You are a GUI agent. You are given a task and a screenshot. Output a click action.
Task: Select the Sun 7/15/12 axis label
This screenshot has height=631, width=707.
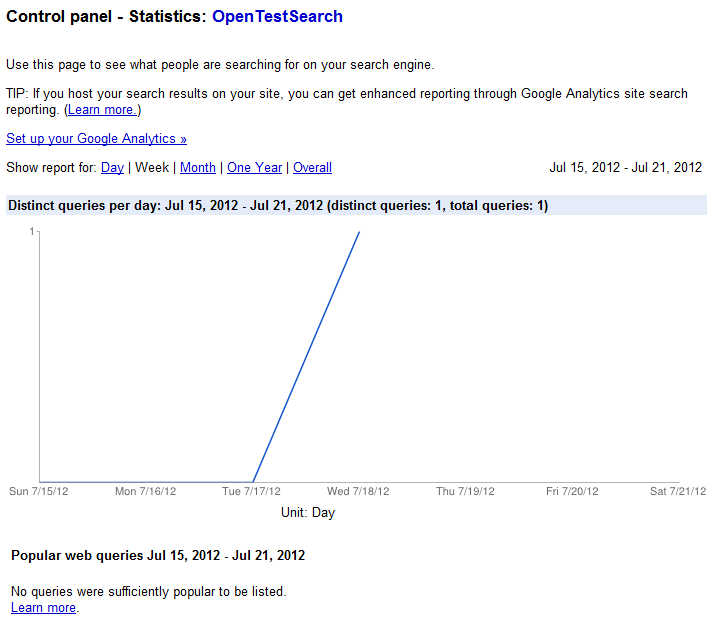[x=39, y=491]
